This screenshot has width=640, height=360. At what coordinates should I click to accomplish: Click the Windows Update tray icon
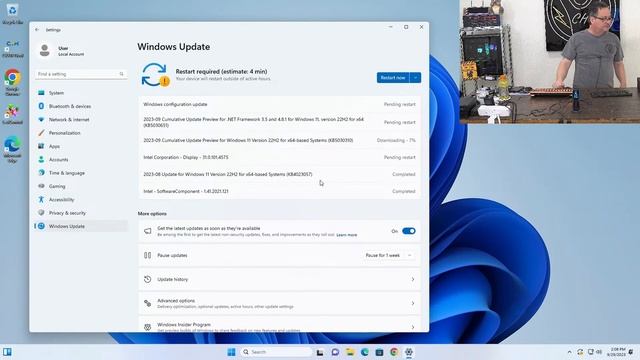click(x=580, y=352)
